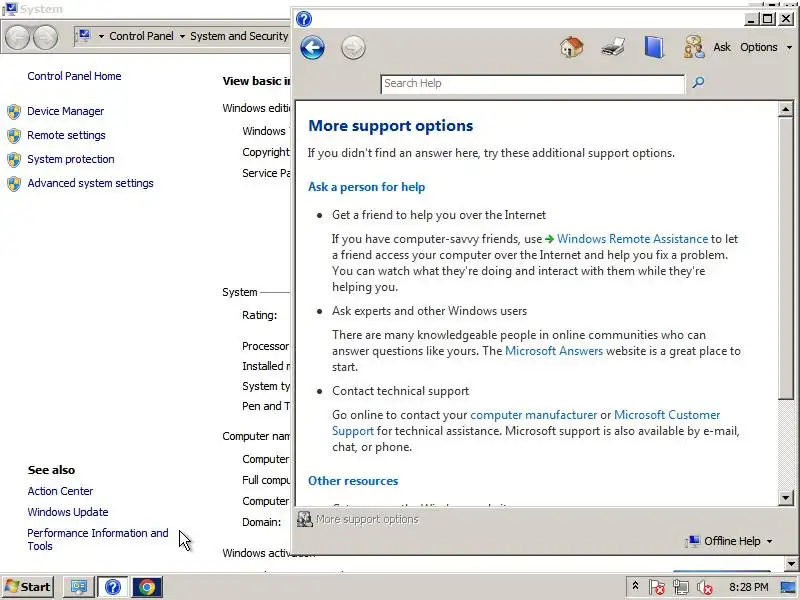Viewport: 800px width, 600px height.
Task: Go to Control Panel Home
Action: (x=74, y=76)
